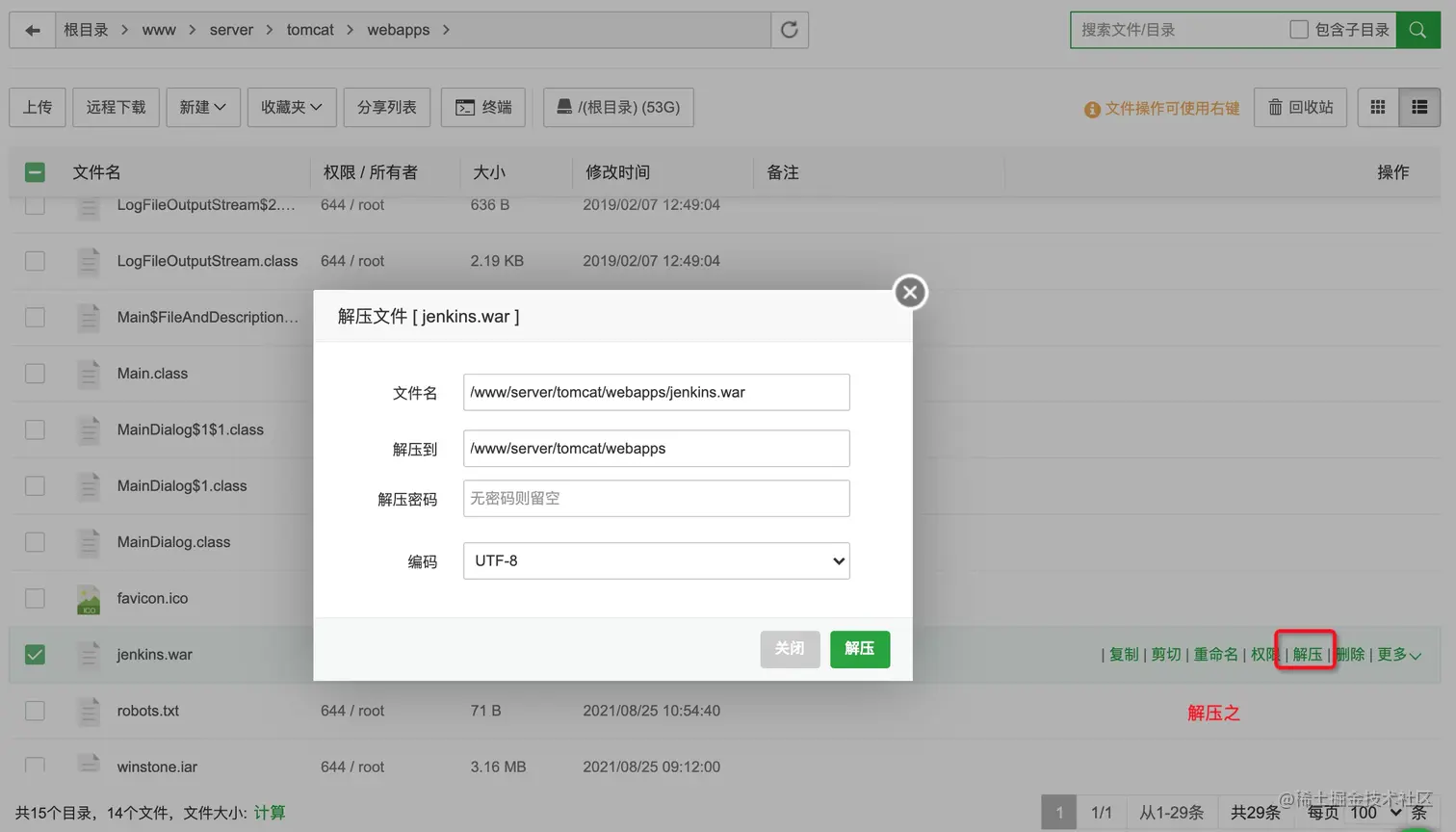The width and height of the screenshot is (1456, 832).
Task: Click the robots.txt file name
Action: coord(148,711)
